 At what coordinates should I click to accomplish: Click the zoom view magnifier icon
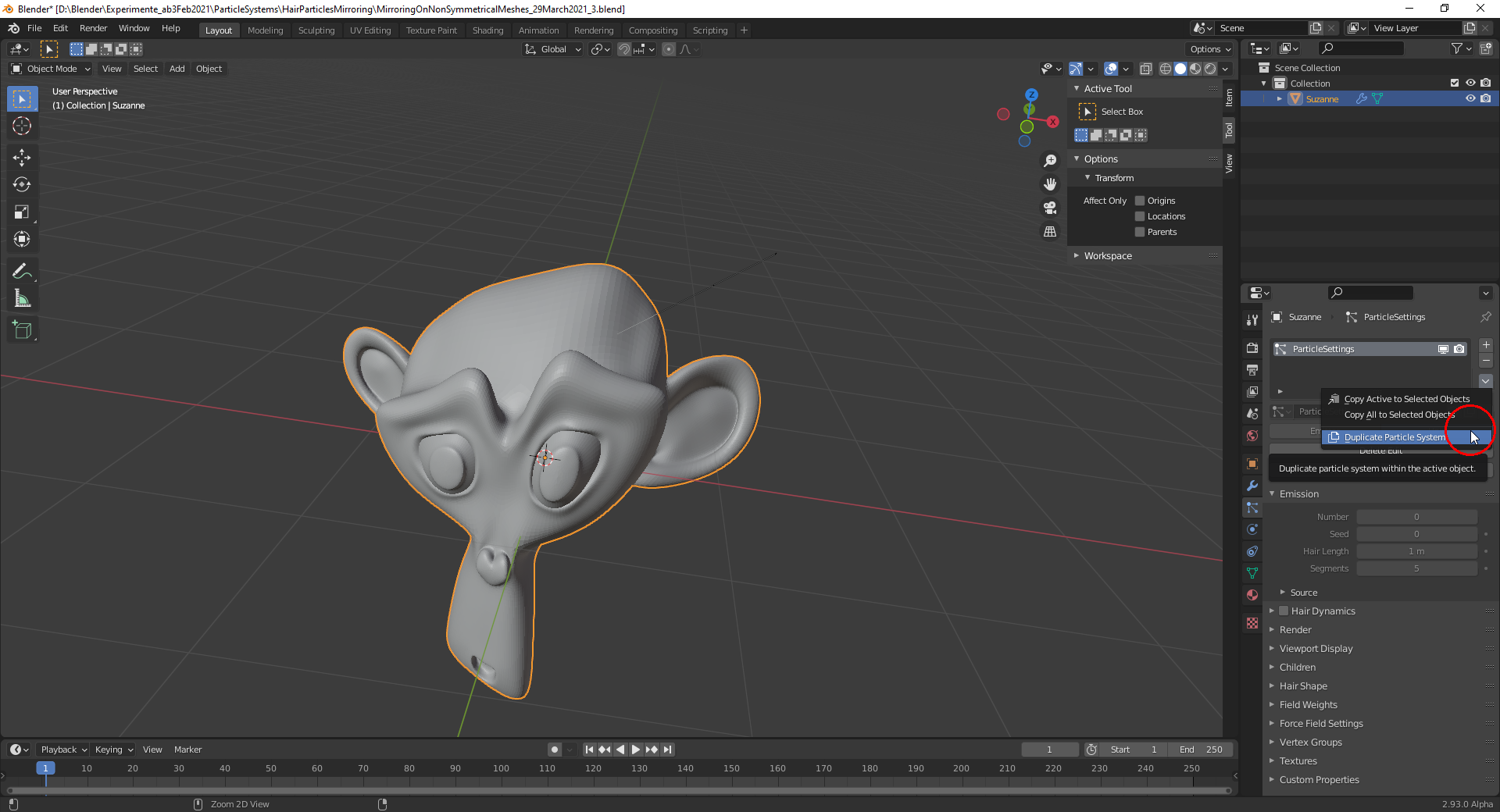pyautogui.click(x=1050, y=160)
